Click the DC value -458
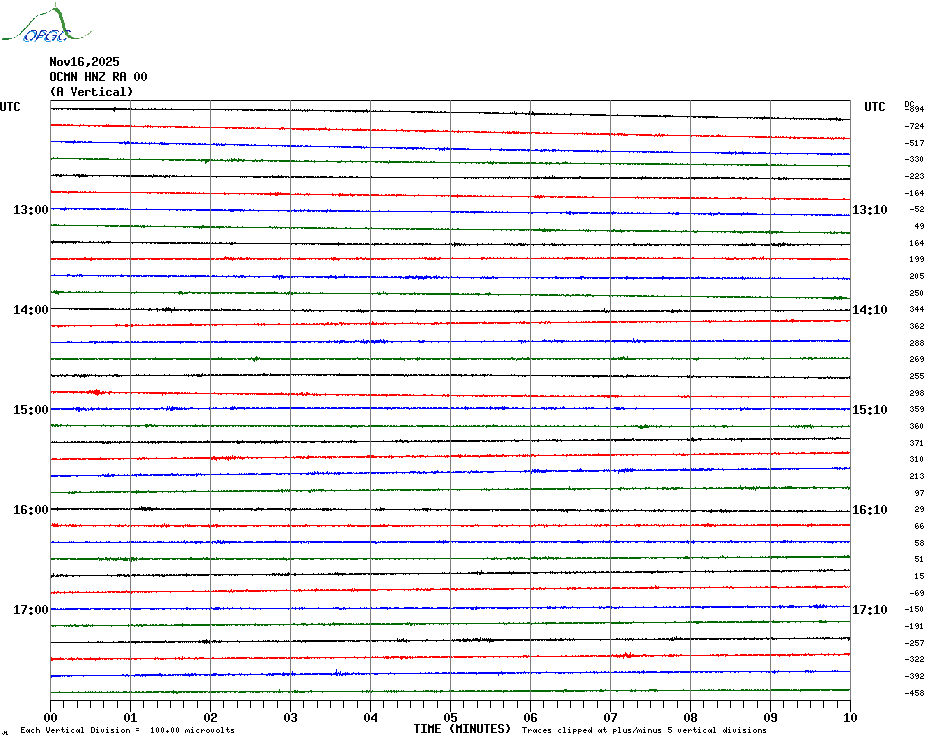Image resolution: width=930 pixels, height=744 pixels. [914, 693]
